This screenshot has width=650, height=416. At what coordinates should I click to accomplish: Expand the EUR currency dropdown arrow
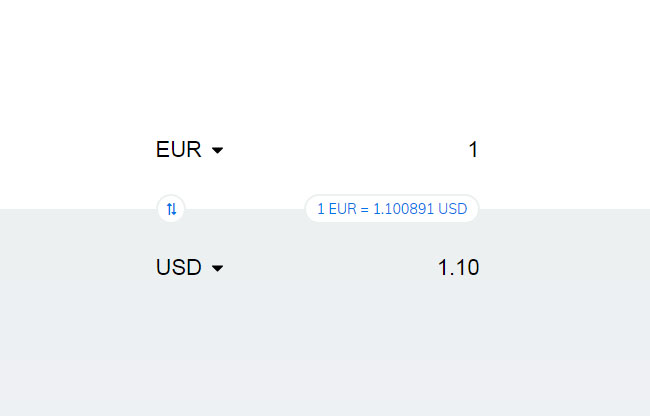tap(218, 151)
